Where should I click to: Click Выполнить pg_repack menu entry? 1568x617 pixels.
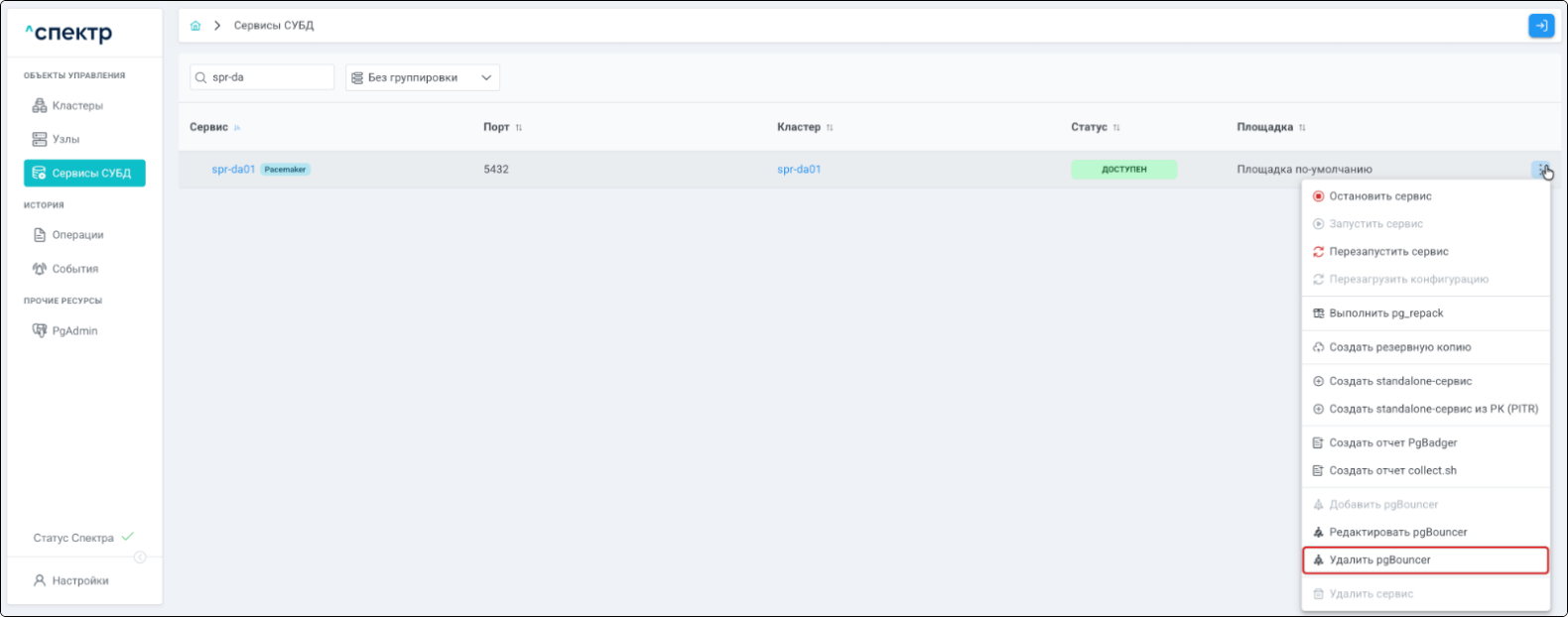(x=1385, y=313)
